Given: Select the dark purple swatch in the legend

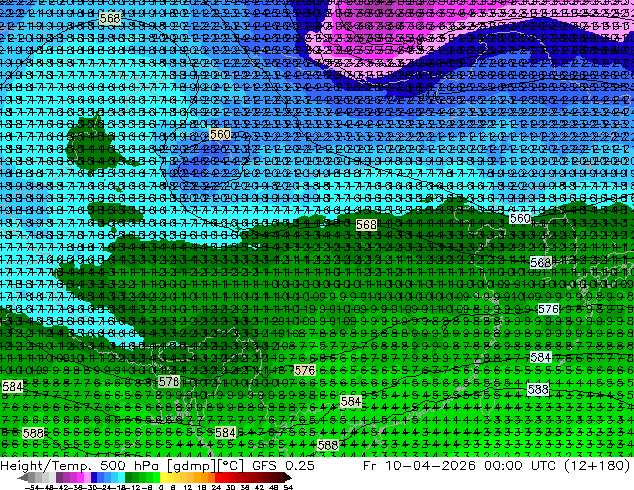Looking at the screenshot, I should [x=59, y=477].
